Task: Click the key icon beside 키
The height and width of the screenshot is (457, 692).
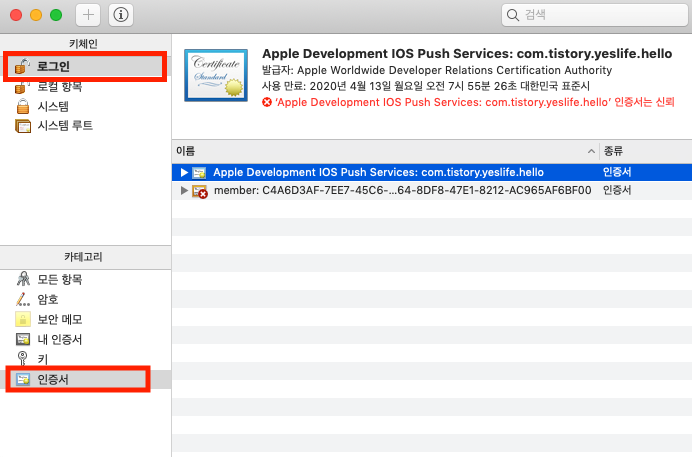Action: click(x=22, y=358)
